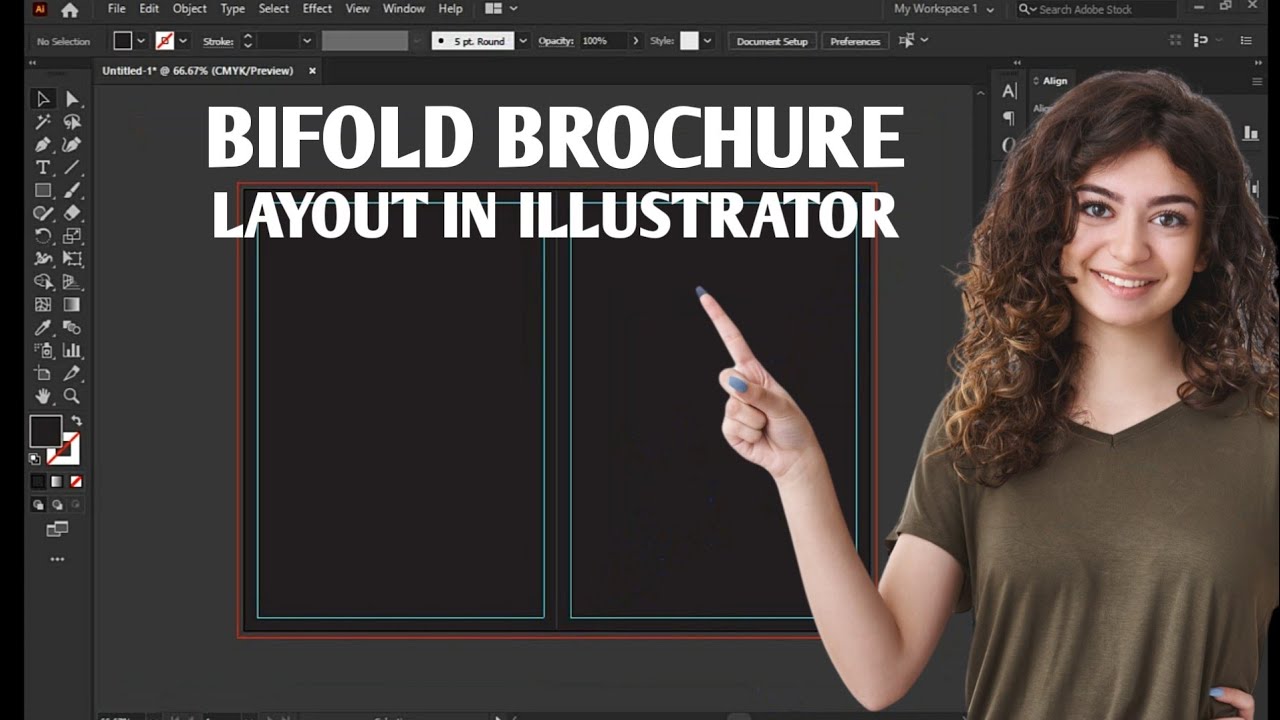Open the Stroke weight dropdown
This screenshot has height=720, width=1280.
307,41
